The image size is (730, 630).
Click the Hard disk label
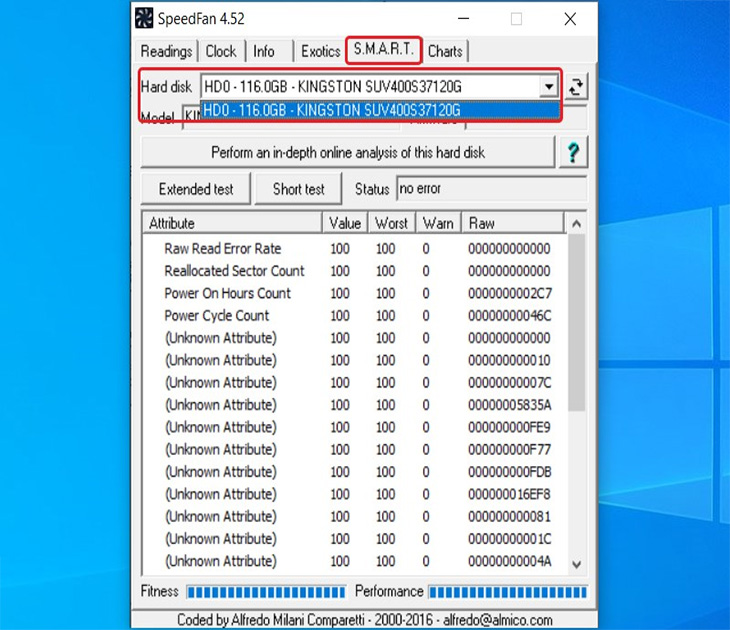[x=166, y=87]
